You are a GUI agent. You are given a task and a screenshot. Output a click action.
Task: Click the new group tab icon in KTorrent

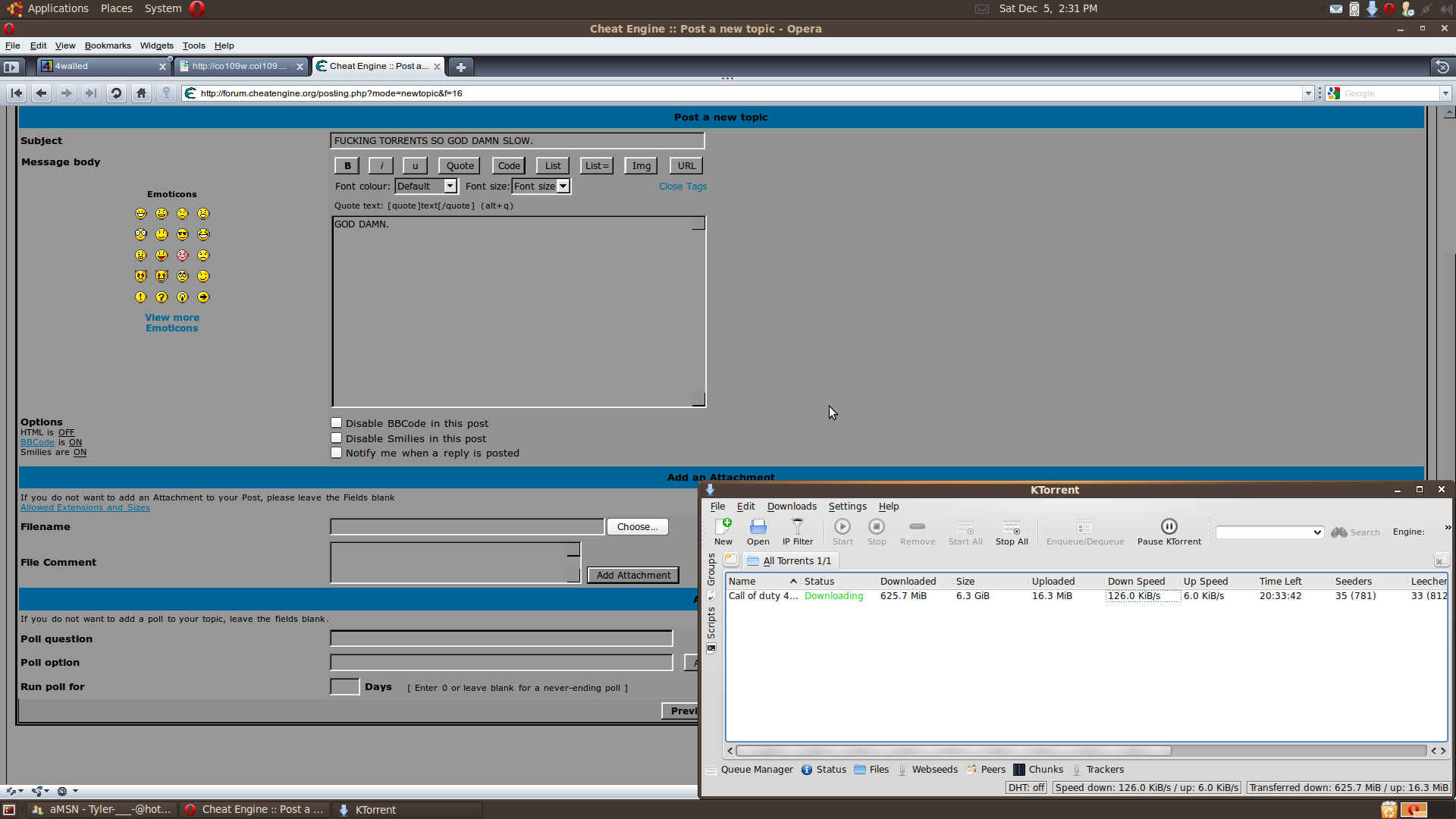coord(731,560)
